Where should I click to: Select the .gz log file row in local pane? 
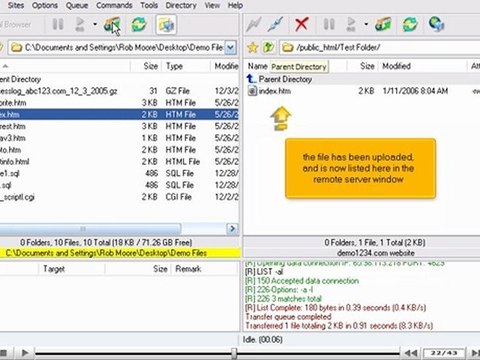119,91
